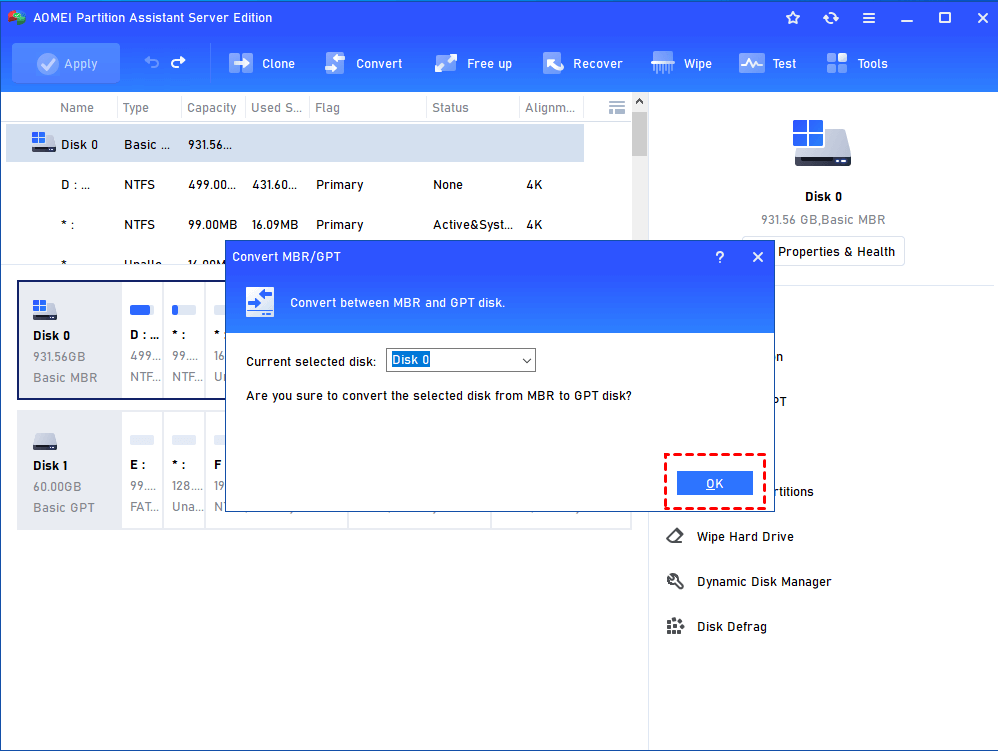The image size is (998, 751).
Task: Sort by Flag column header
Action: pos(327,108)
